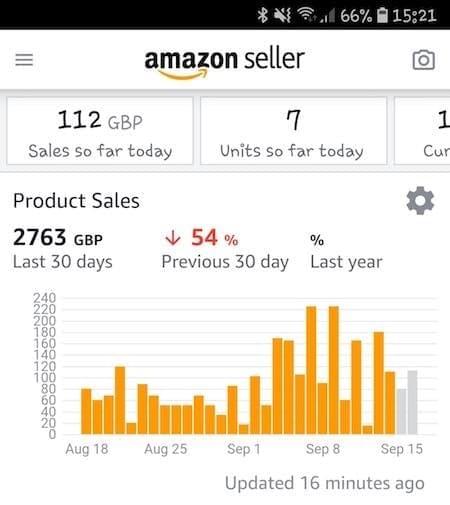Open Product Sales settings gear
450x505 pixels.
pyautogui.click(x=420, y=201)
